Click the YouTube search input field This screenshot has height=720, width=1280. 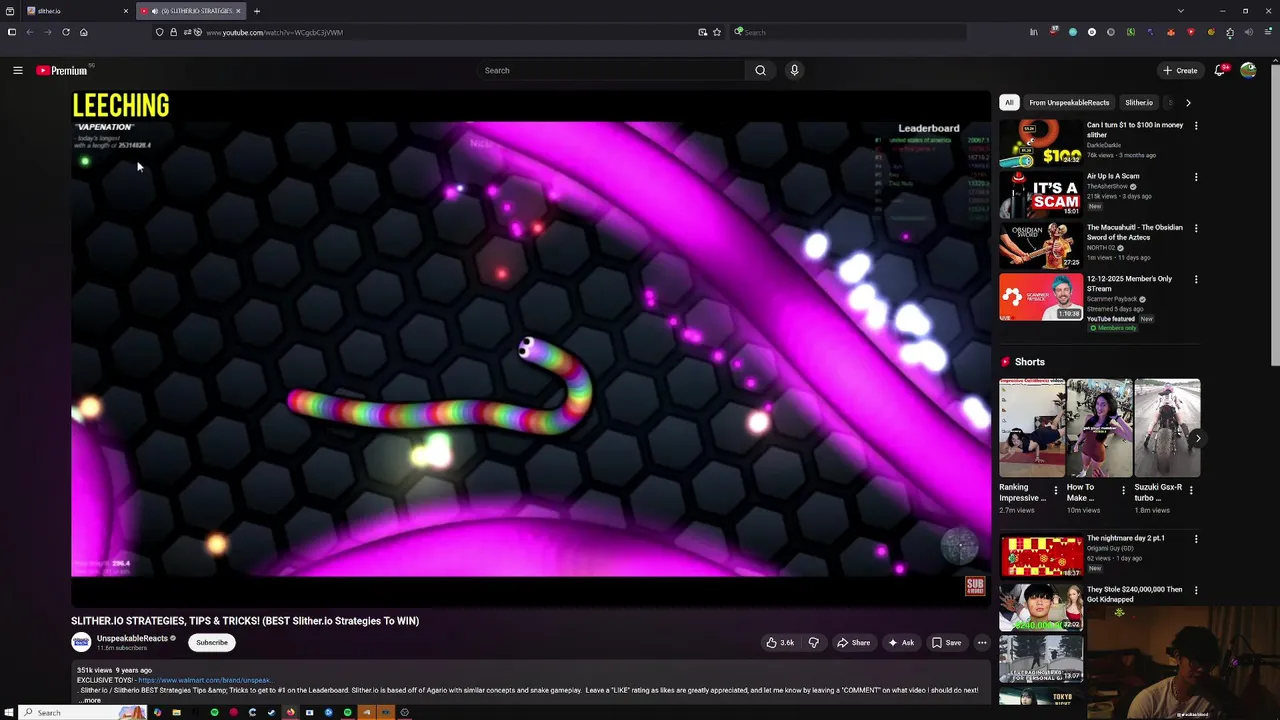[610, 70]
